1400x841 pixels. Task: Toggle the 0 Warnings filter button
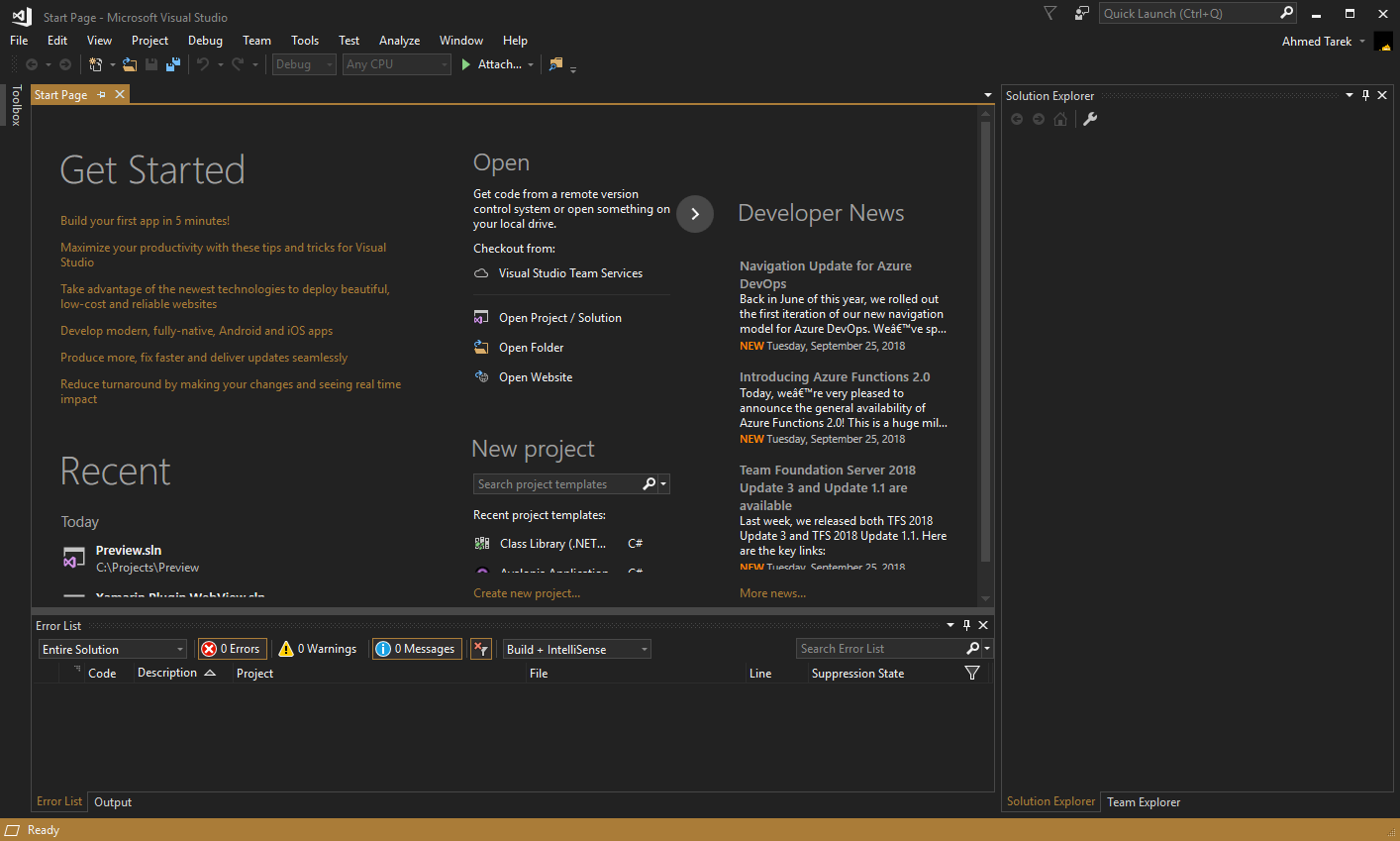(x=318, y=649)
